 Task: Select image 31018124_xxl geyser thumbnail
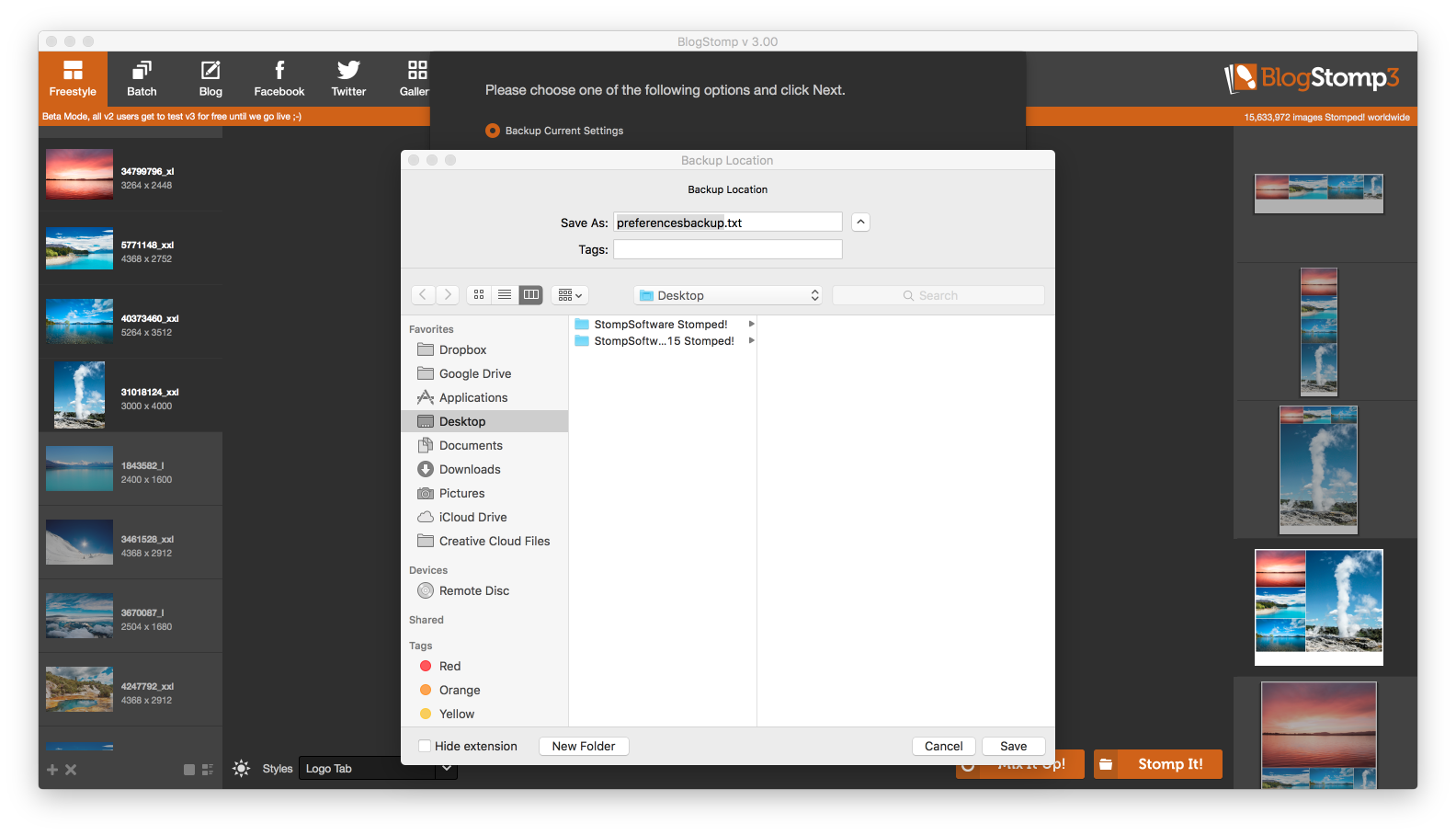[x=80, y=395]
